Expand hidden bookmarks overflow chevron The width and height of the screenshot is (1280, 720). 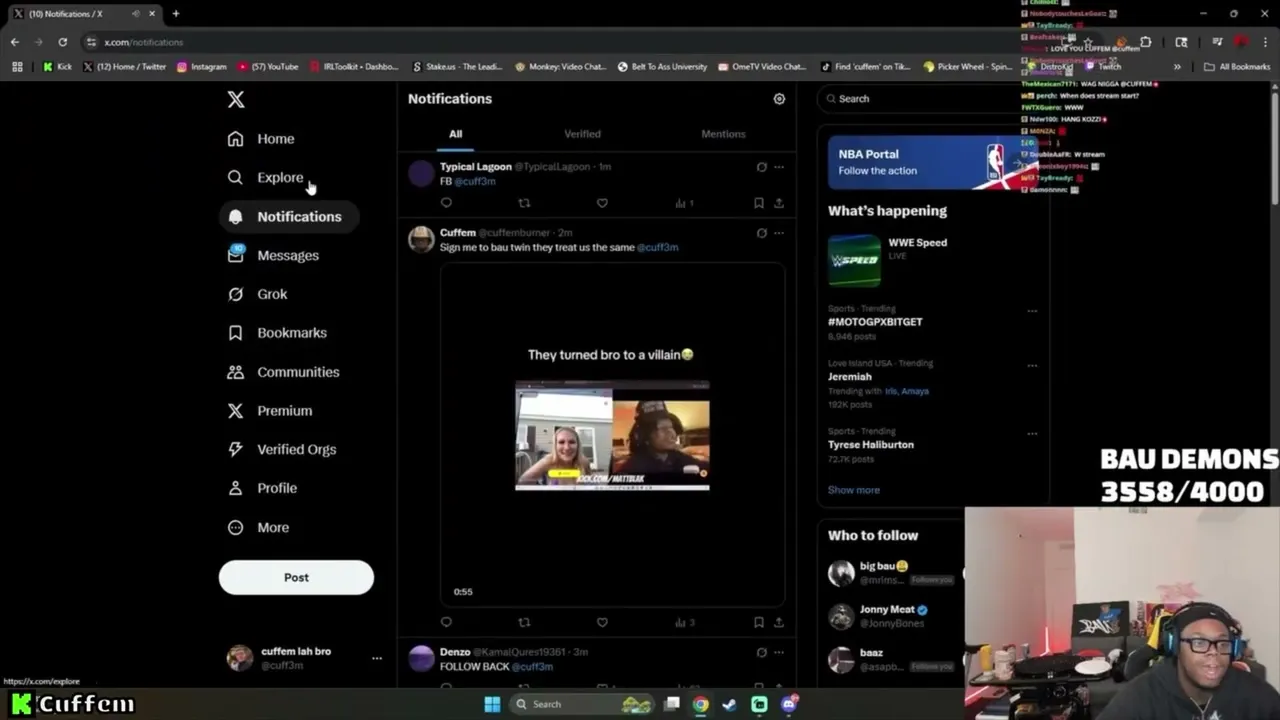click(x=1177, y=67)
